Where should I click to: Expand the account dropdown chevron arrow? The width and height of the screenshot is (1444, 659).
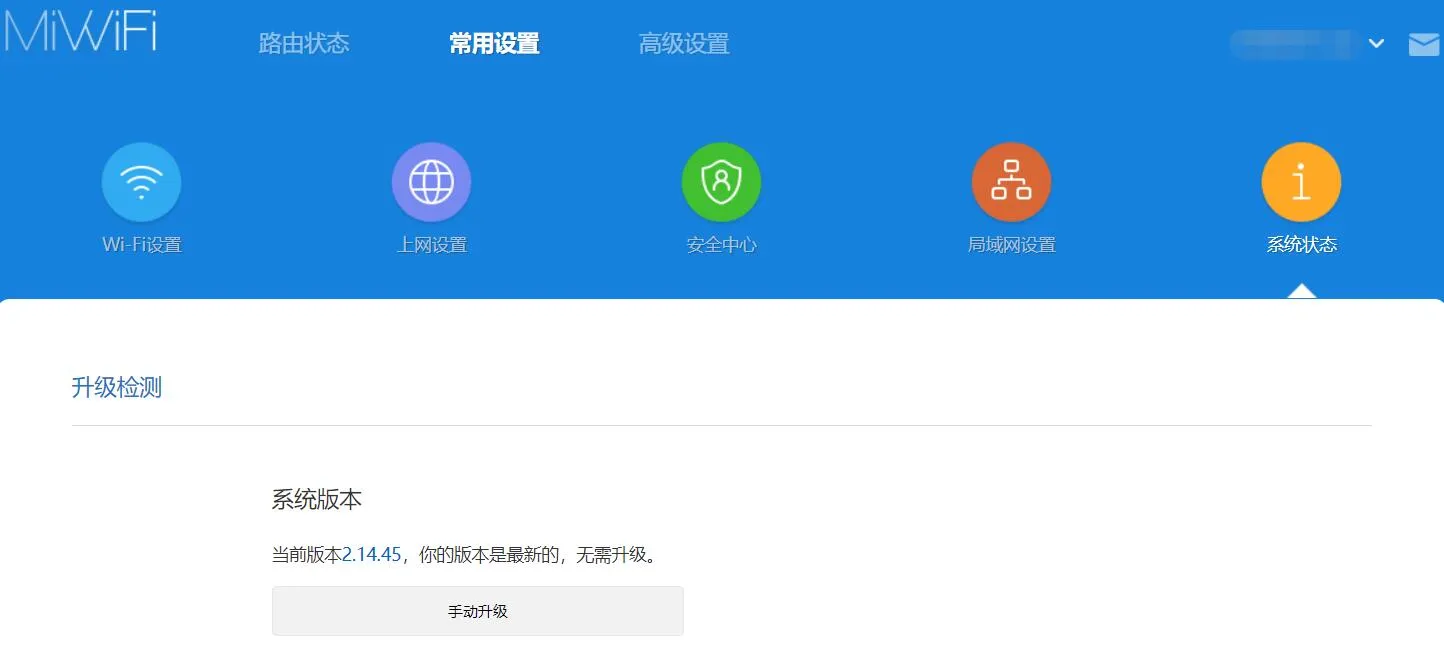click(x=1376, y=44)
